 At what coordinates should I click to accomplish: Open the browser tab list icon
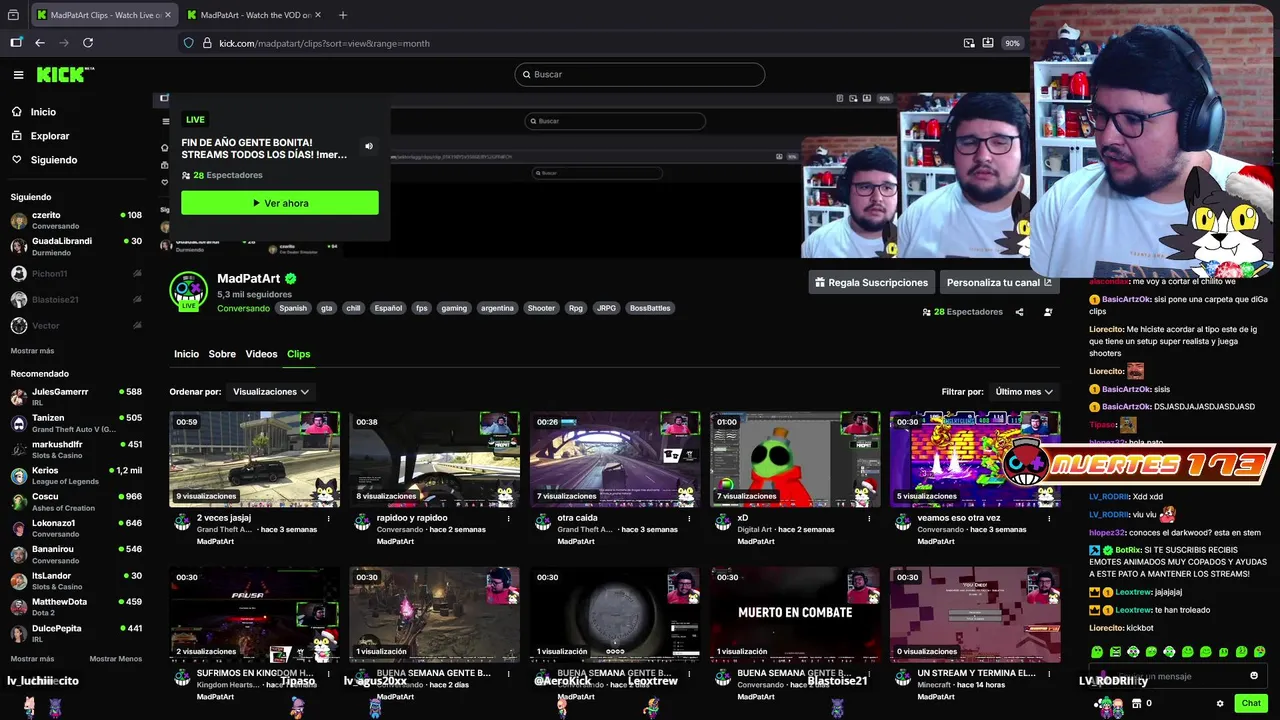point(13,15)
